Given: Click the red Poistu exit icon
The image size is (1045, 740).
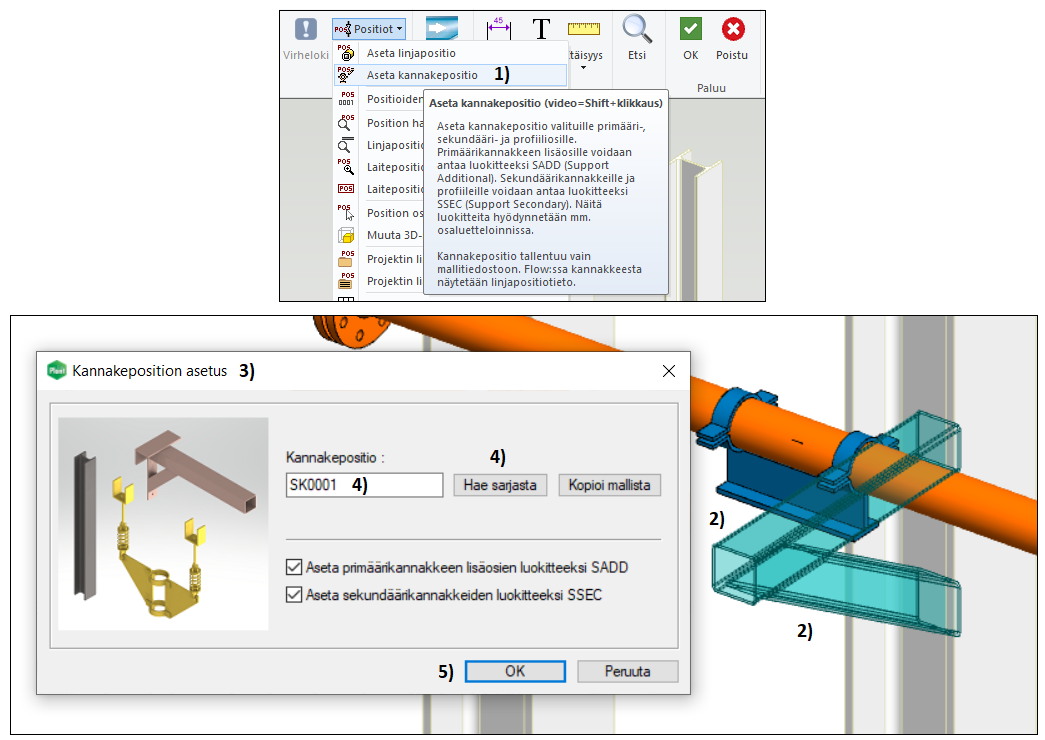Looking at the screenshot, I should tap(733, 30).
